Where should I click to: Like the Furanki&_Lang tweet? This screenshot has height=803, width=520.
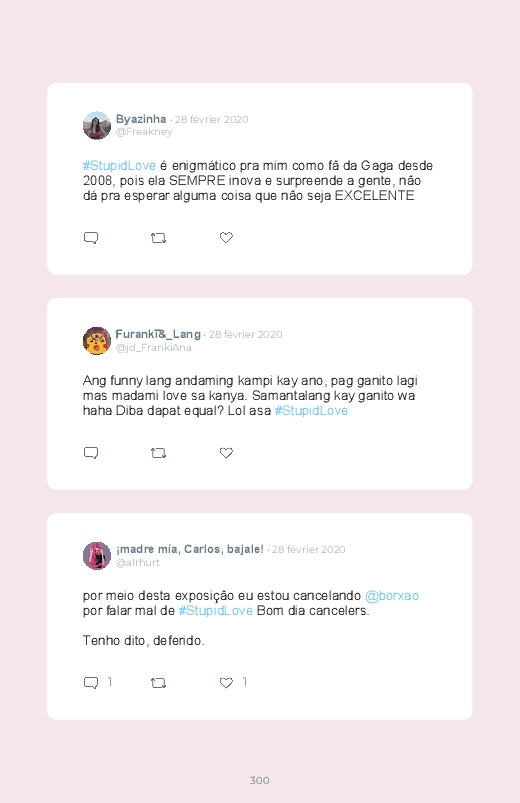[x=226, y=452]
